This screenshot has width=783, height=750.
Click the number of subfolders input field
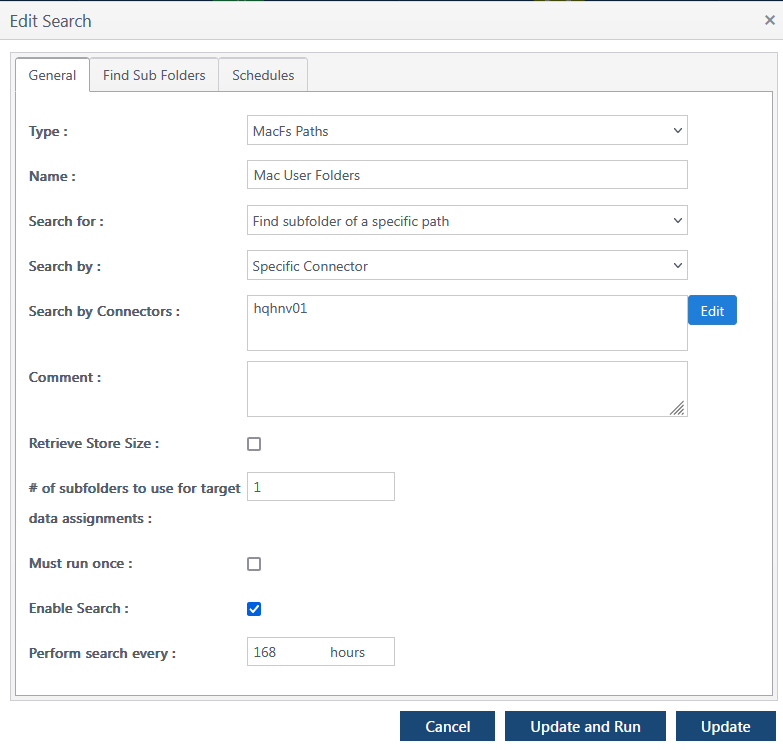tap(320, 487)
